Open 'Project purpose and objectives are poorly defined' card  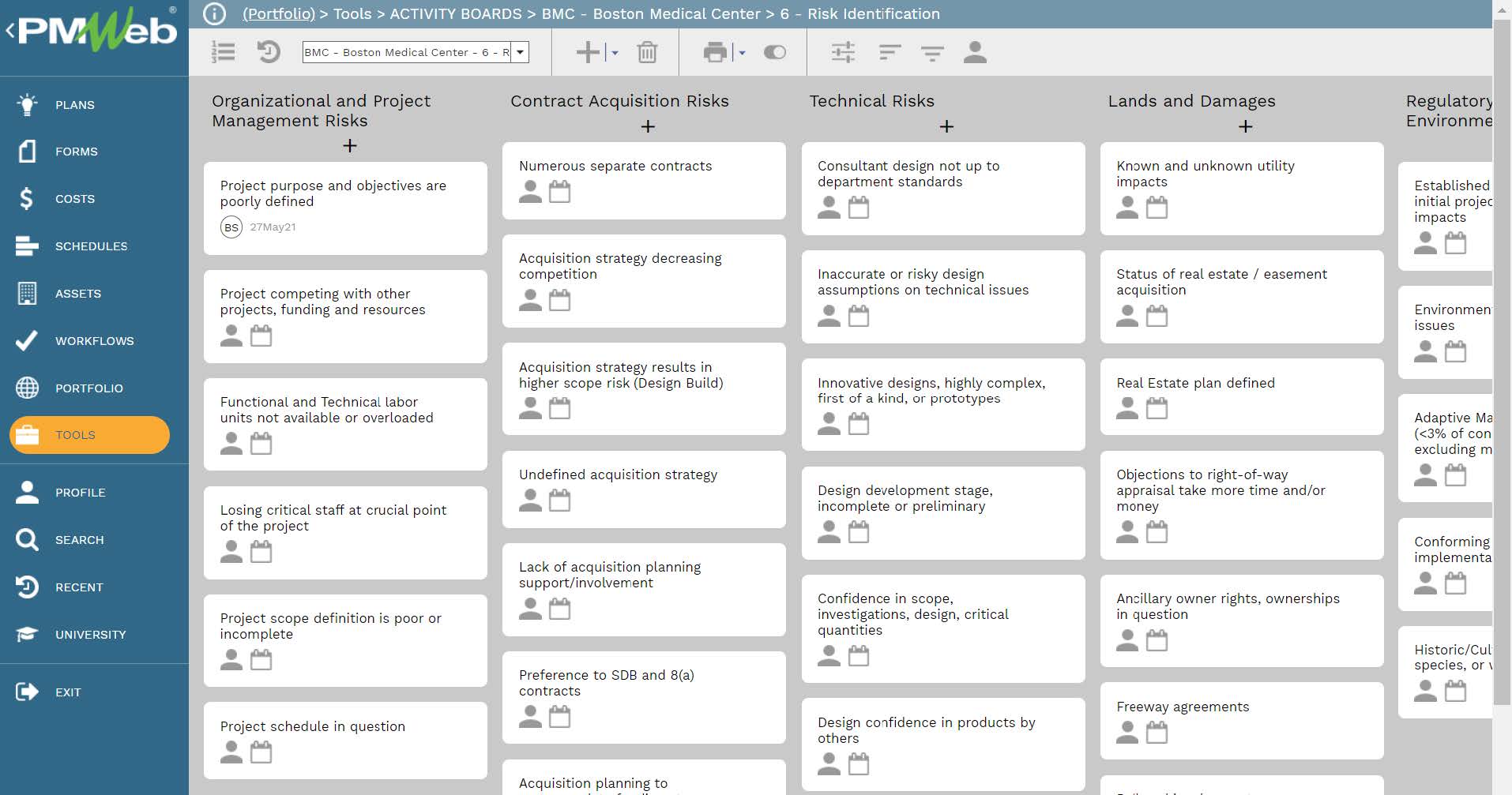coord(345,208)
